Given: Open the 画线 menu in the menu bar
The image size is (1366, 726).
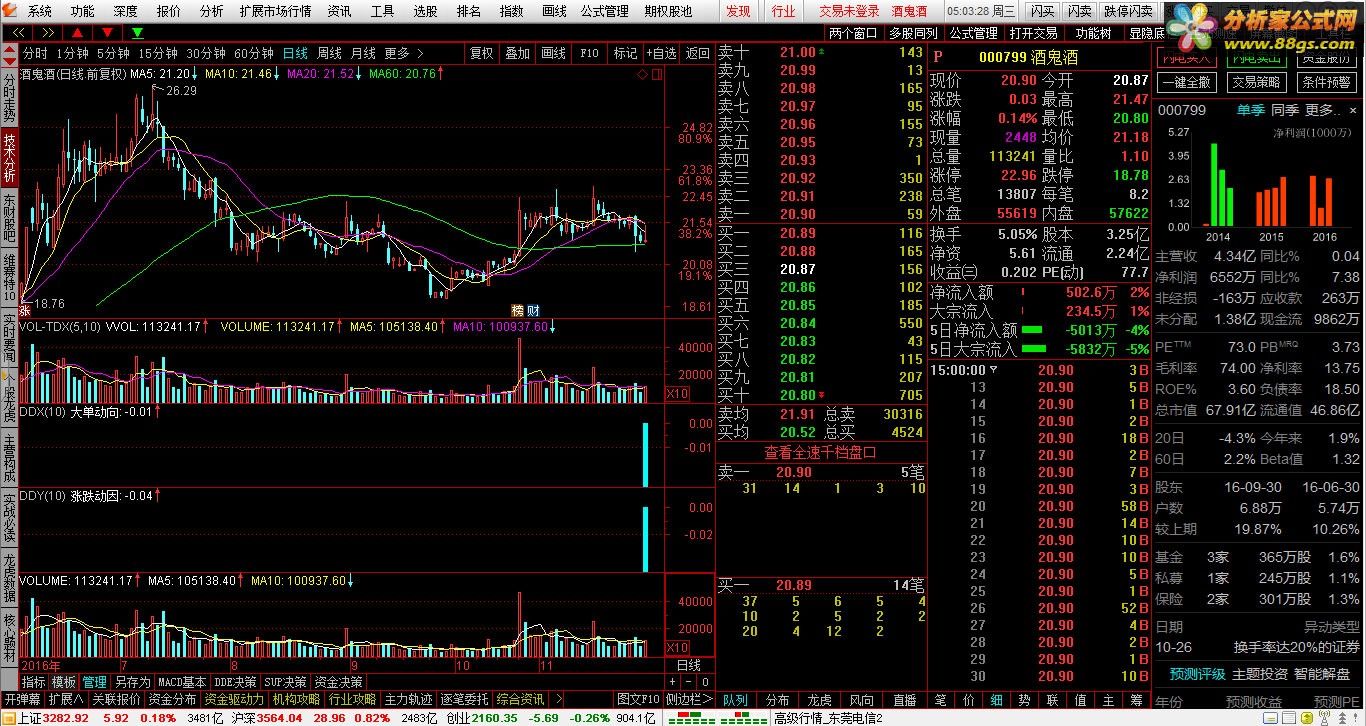Looking at the screenshot, I should pos(554,11).
